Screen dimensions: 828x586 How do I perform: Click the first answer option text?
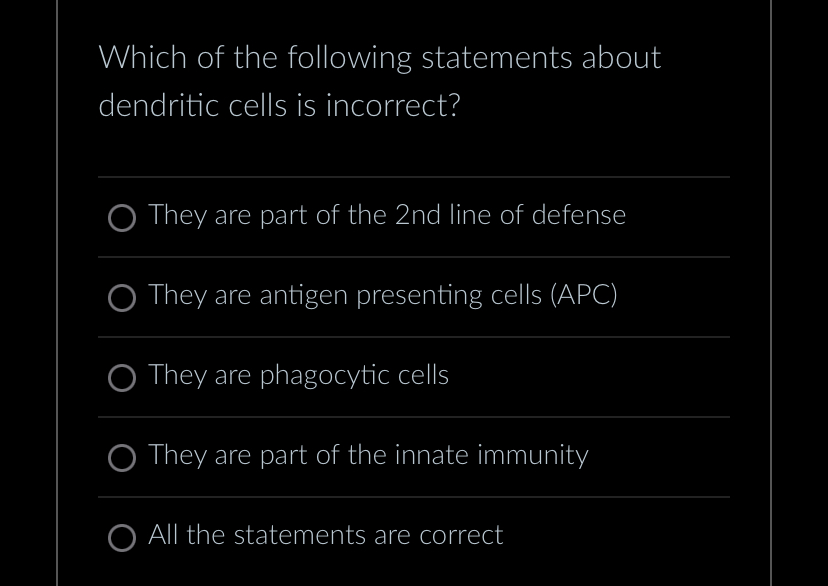386,215
